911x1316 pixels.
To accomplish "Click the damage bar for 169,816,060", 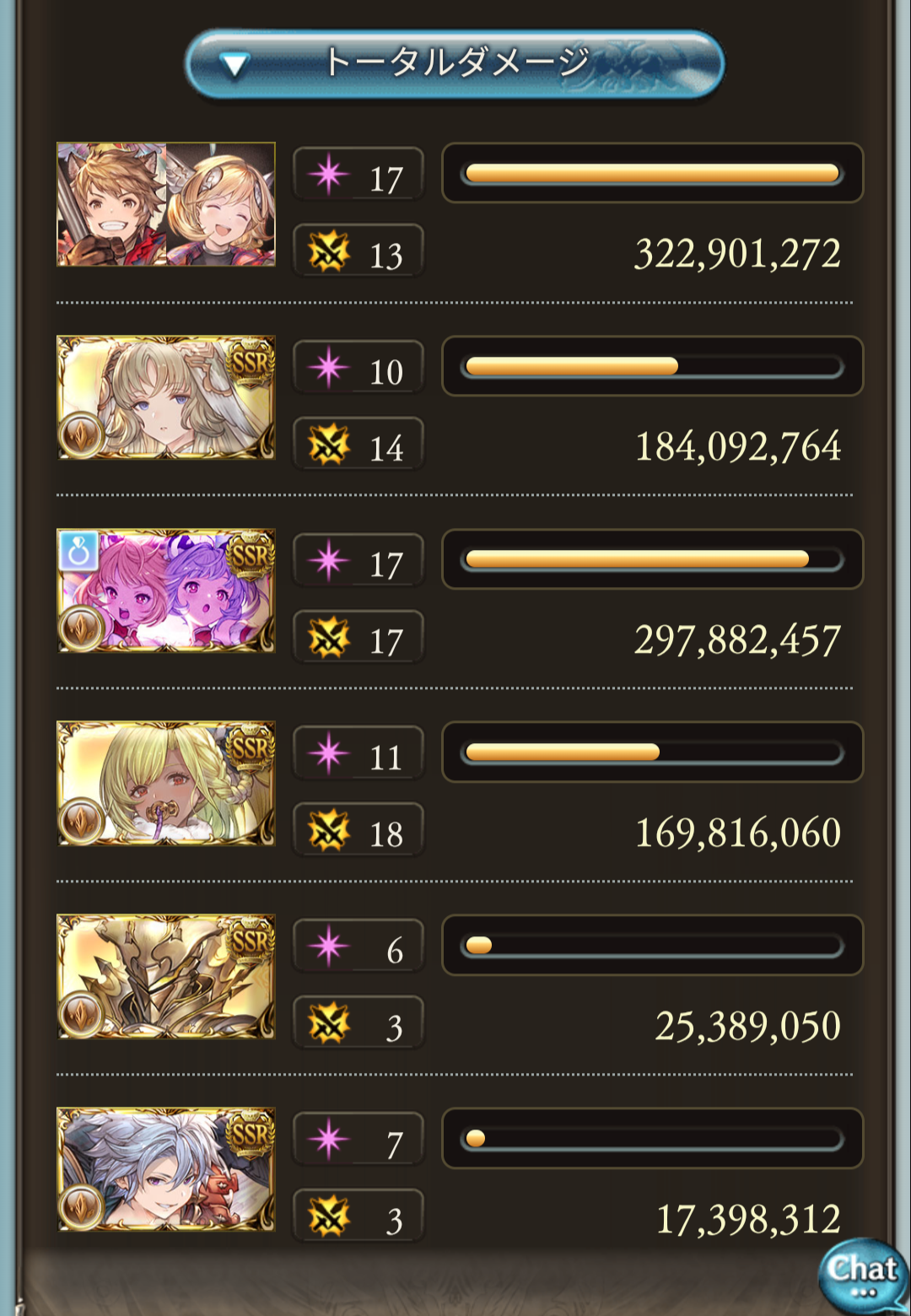I will tap(652, 752).
